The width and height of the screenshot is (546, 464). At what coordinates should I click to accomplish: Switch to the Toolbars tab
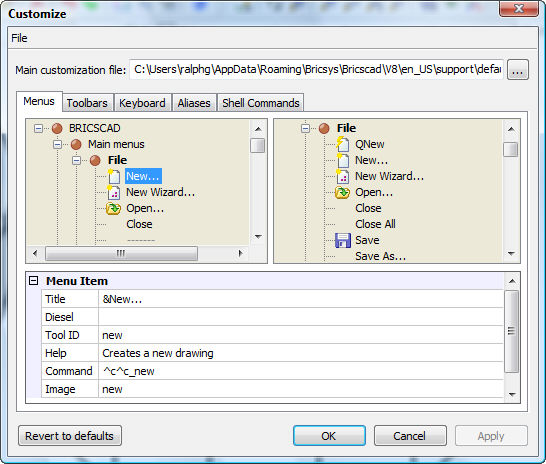[x=87, y=103]
